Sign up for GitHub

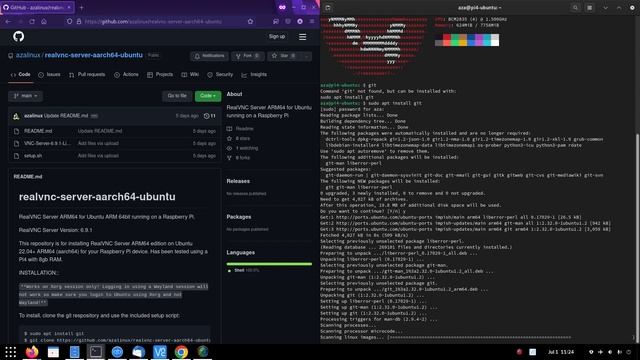click(x=277, y=37)
